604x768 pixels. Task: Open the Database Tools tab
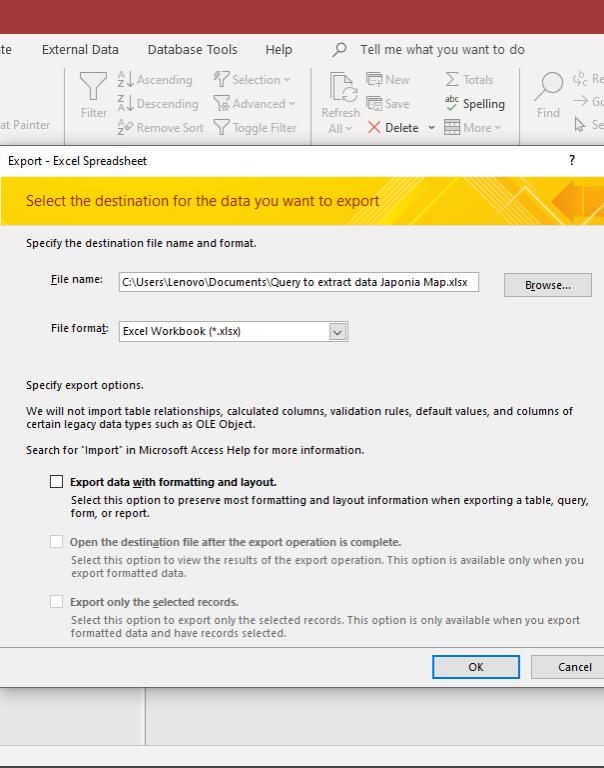(193, 49)
